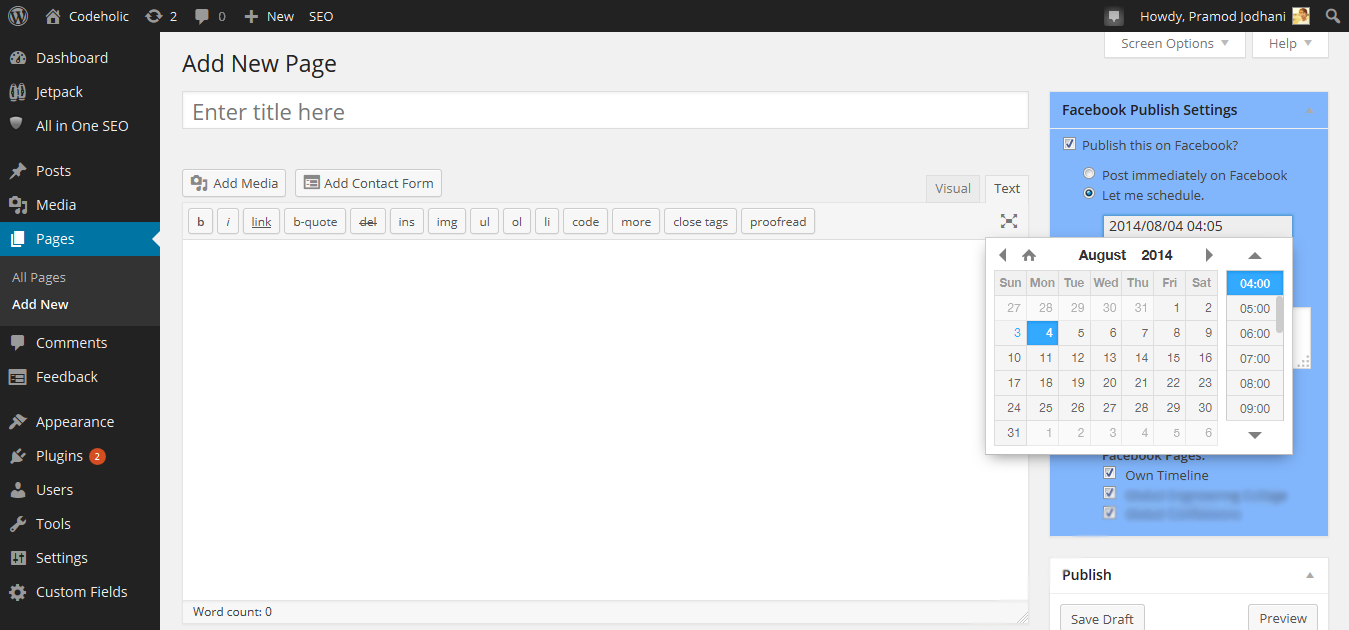Click the time list scrollbar thumb
Image resolution: width=1349 pixels, height=630 pixels.
[1280, 314]
